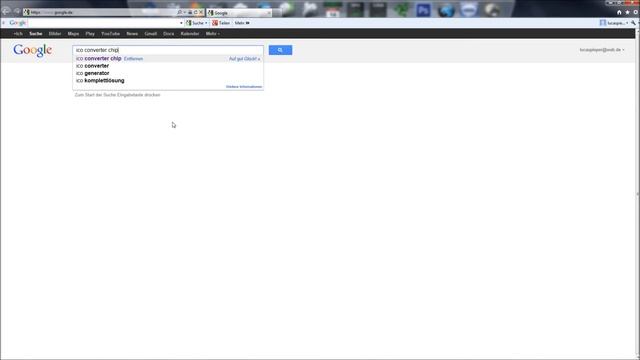Screen dimensions: 640x360
Task: Open Kalender in the black Google bar
Action: 190,33
